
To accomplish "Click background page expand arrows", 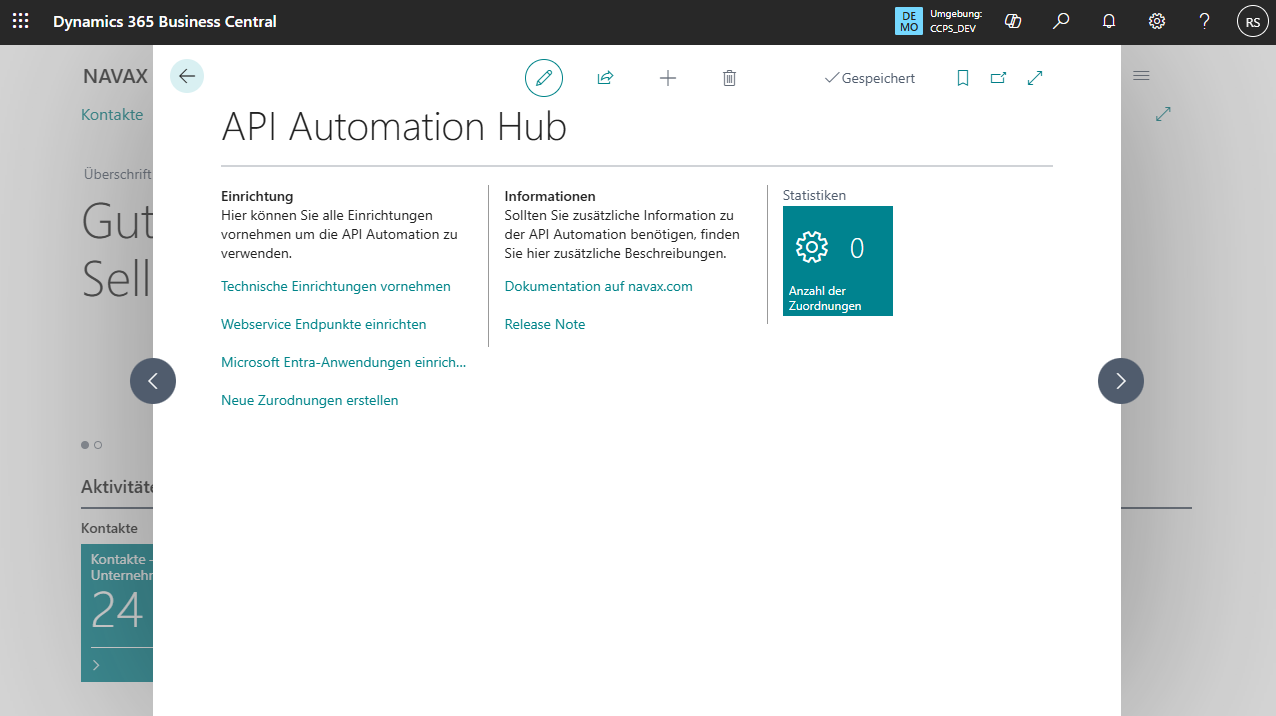I will click(x=1163, y=114).
